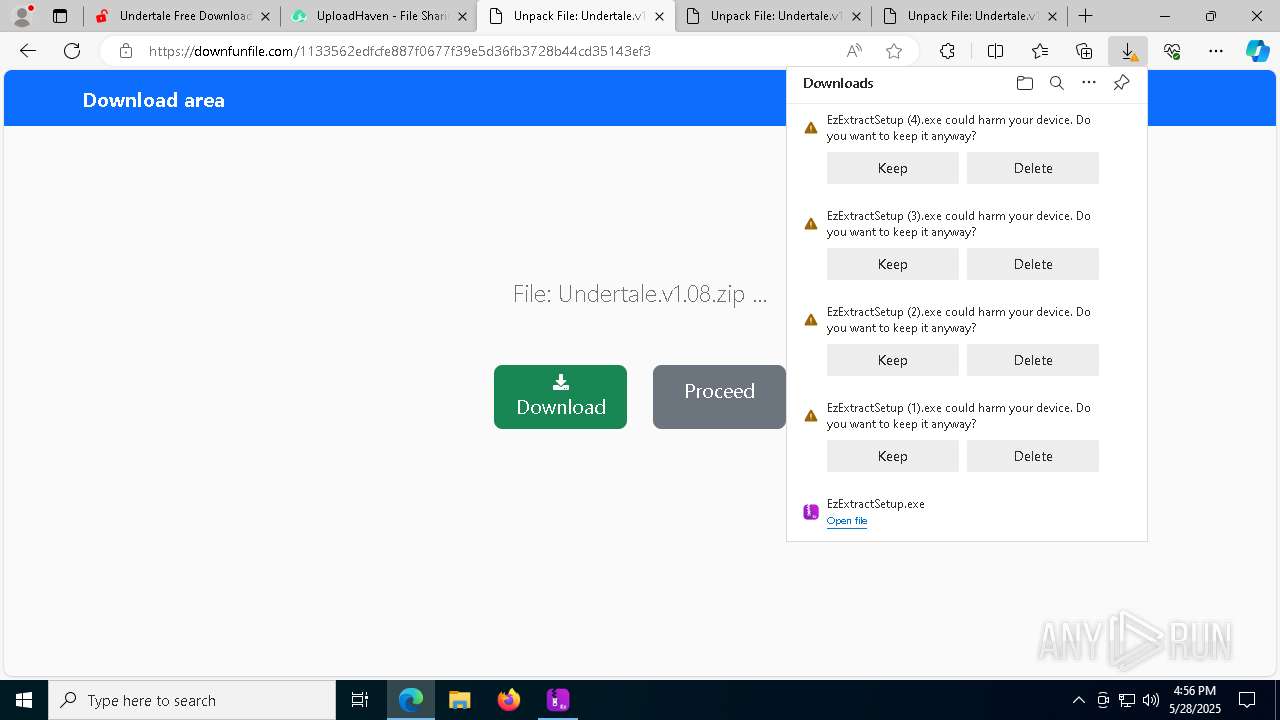Keep EzExtractSetup (3).exe
The image size is (1280, 720).
coord(892,264)
